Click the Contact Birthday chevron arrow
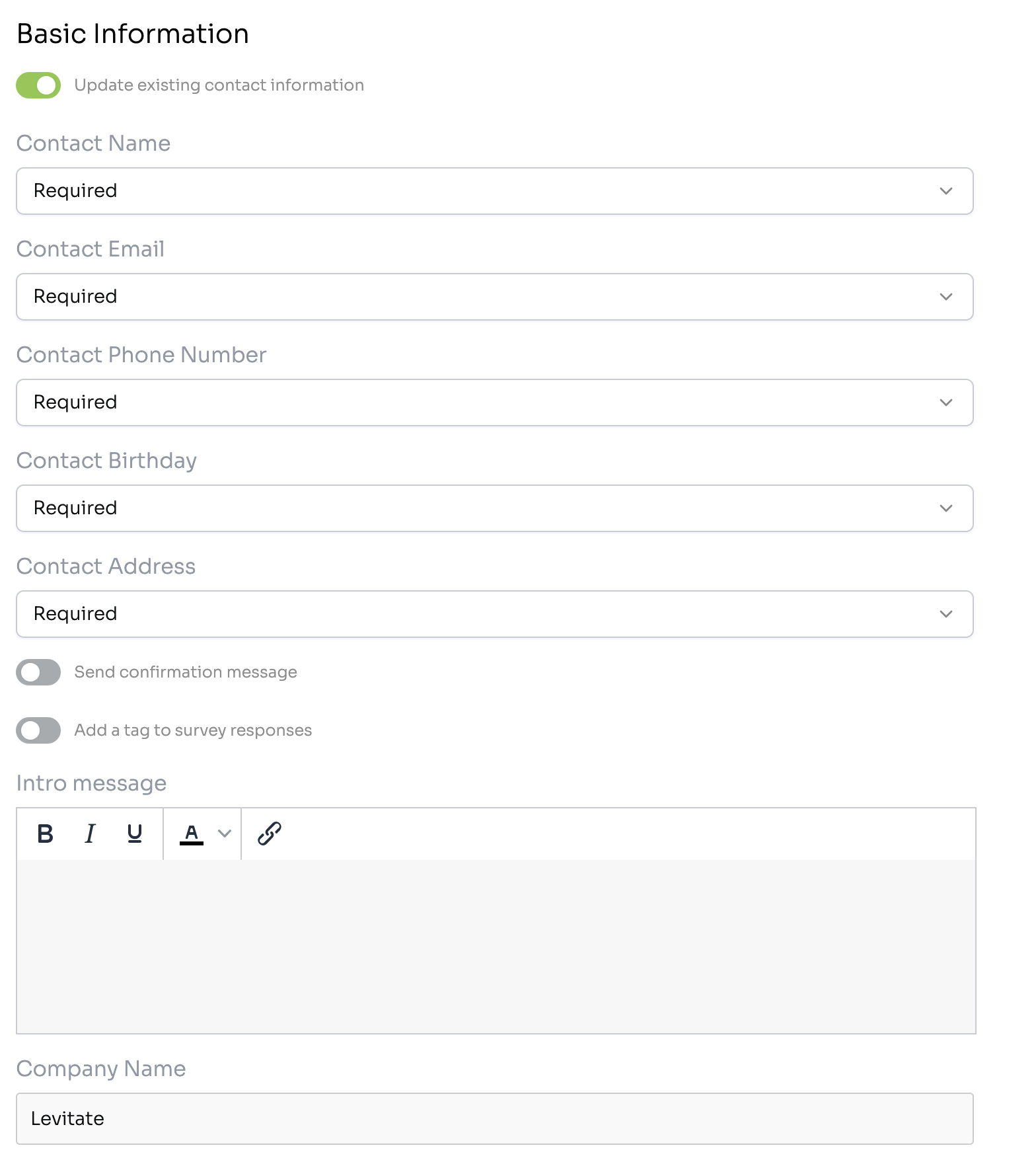This screenshot has width=1036, height=1166. [946, 508]
